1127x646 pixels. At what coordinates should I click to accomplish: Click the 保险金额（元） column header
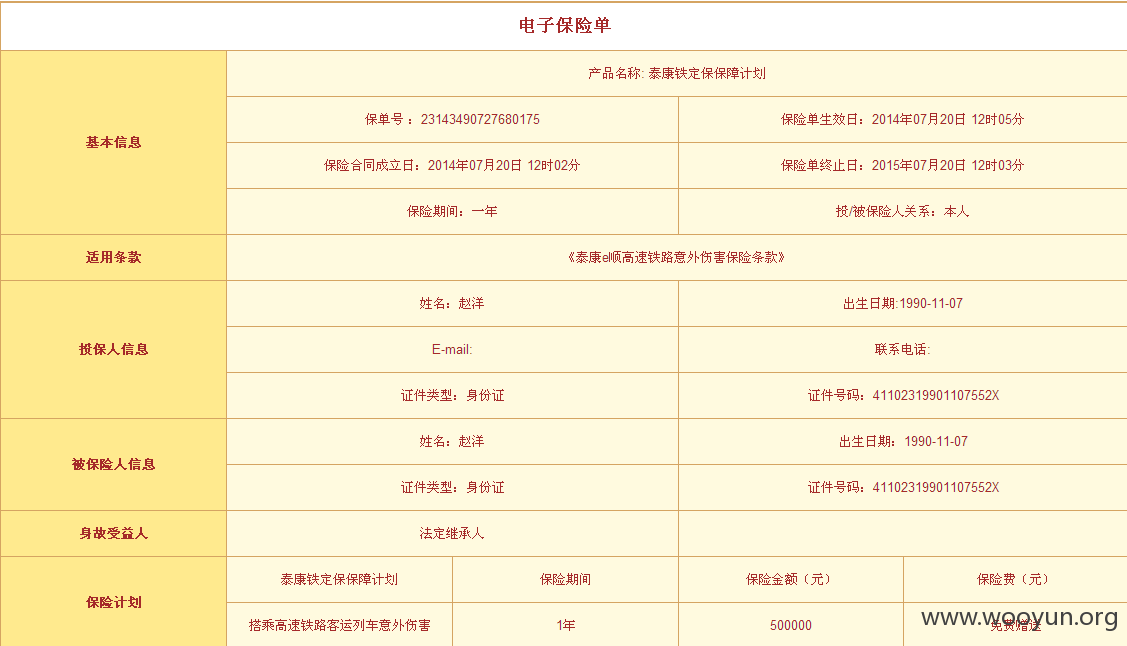click(x=791, y=579)
